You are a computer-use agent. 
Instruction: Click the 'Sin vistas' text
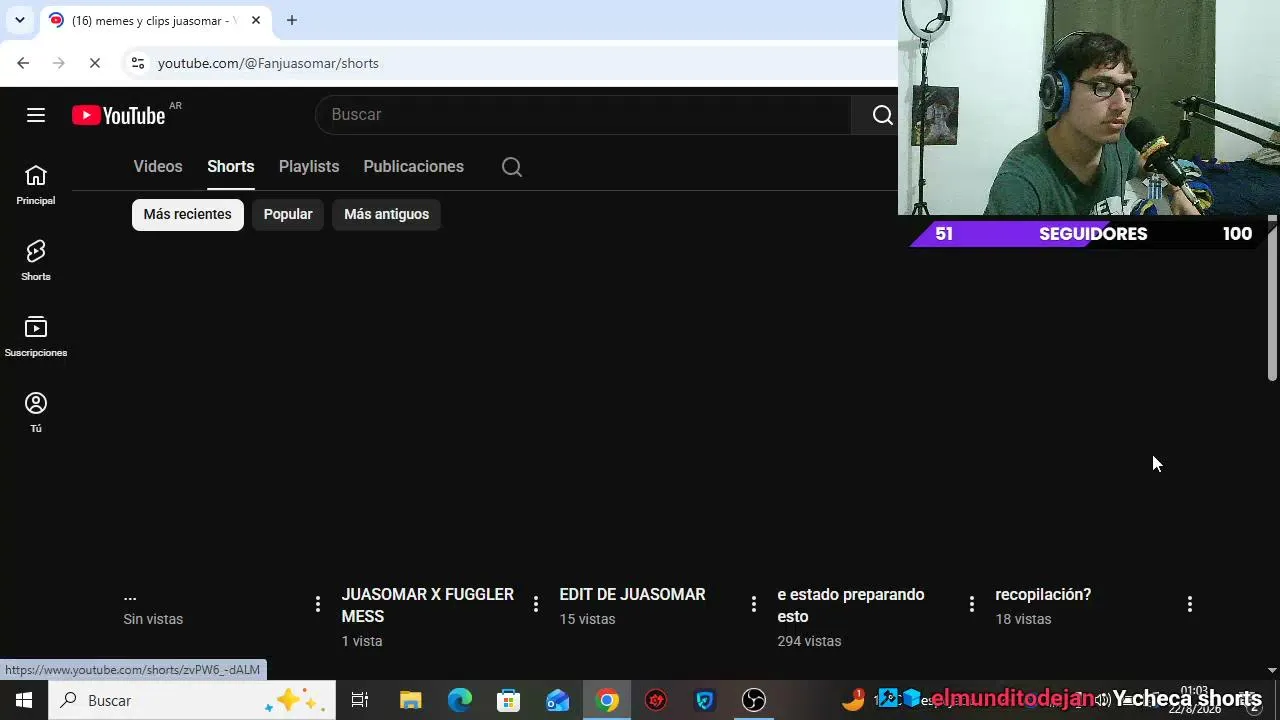[153, 619]
